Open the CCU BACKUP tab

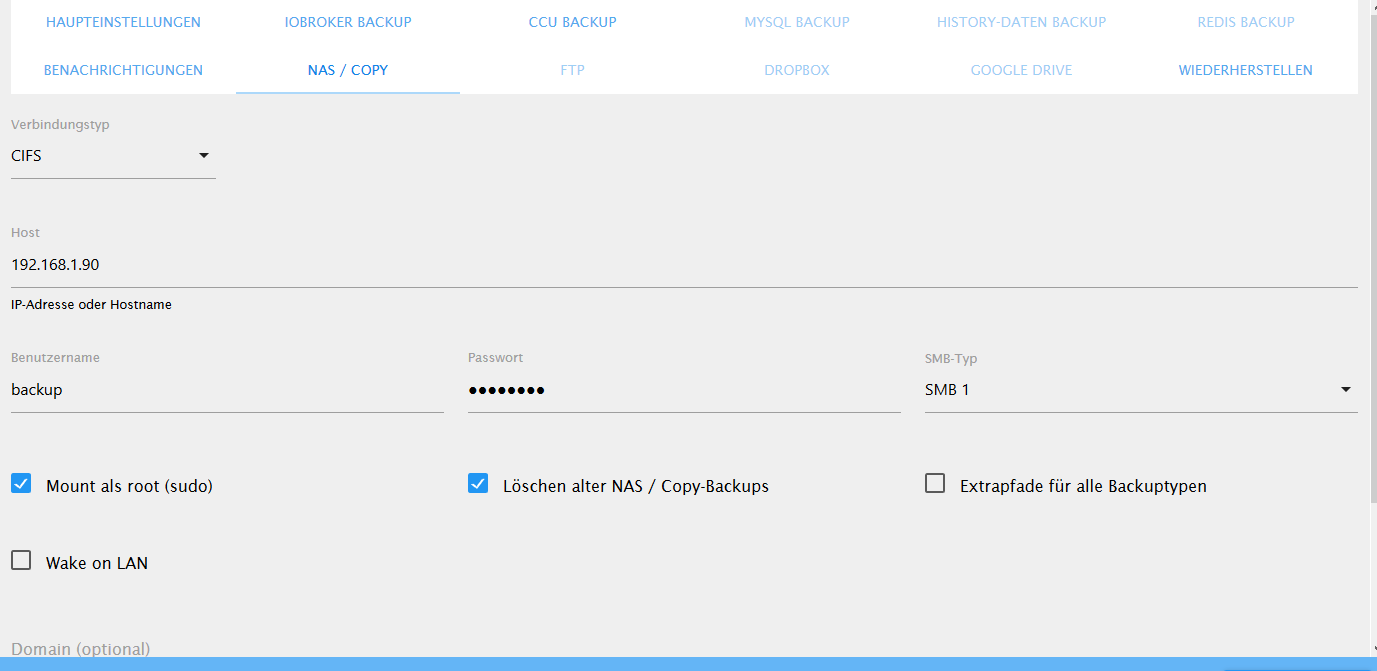click(x=572, y=21)
